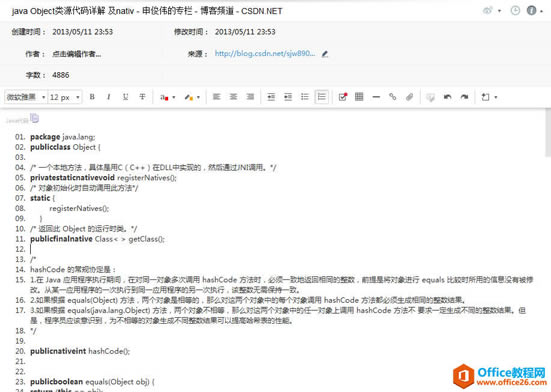Screen dimensions: 551x392
Task: Toggle the numbered list
Action: [322, 97]
